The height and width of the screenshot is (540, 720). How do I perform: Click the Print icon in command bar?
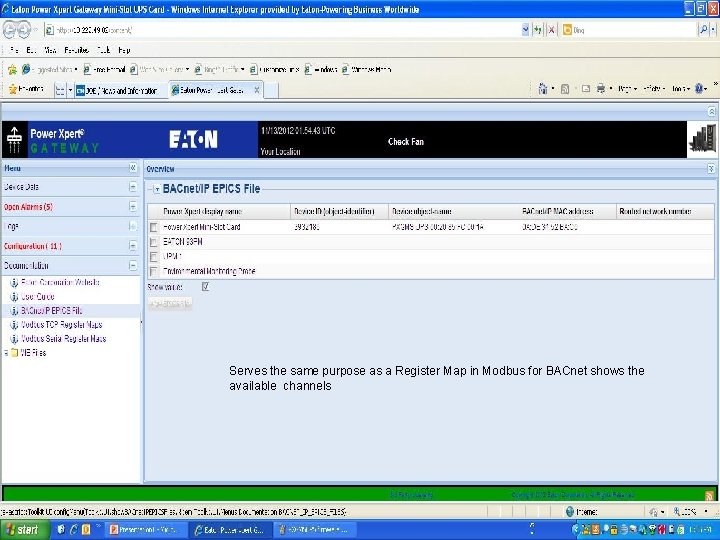point(601,89)
